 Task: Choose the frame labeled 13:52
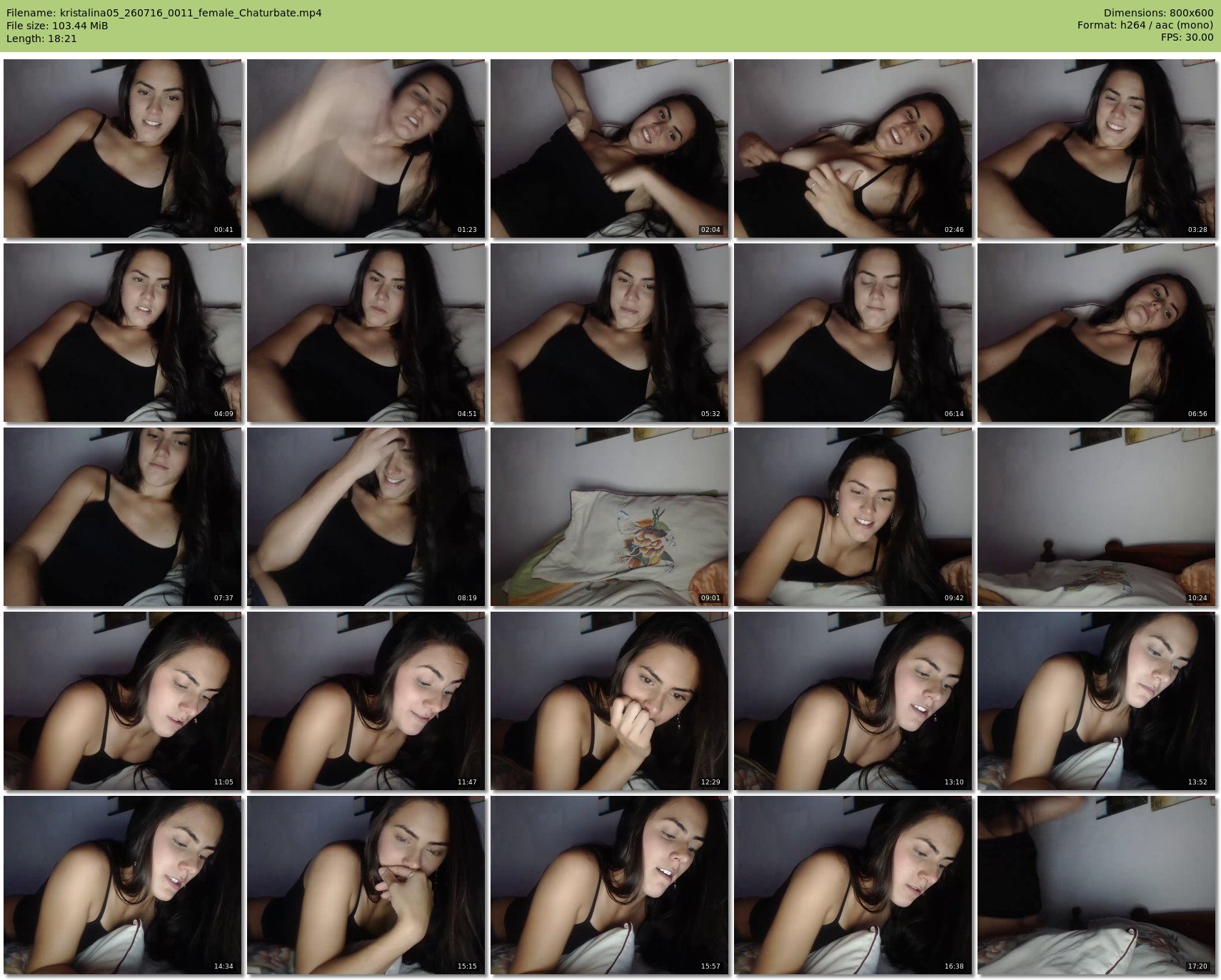(x=1097, y=701)
